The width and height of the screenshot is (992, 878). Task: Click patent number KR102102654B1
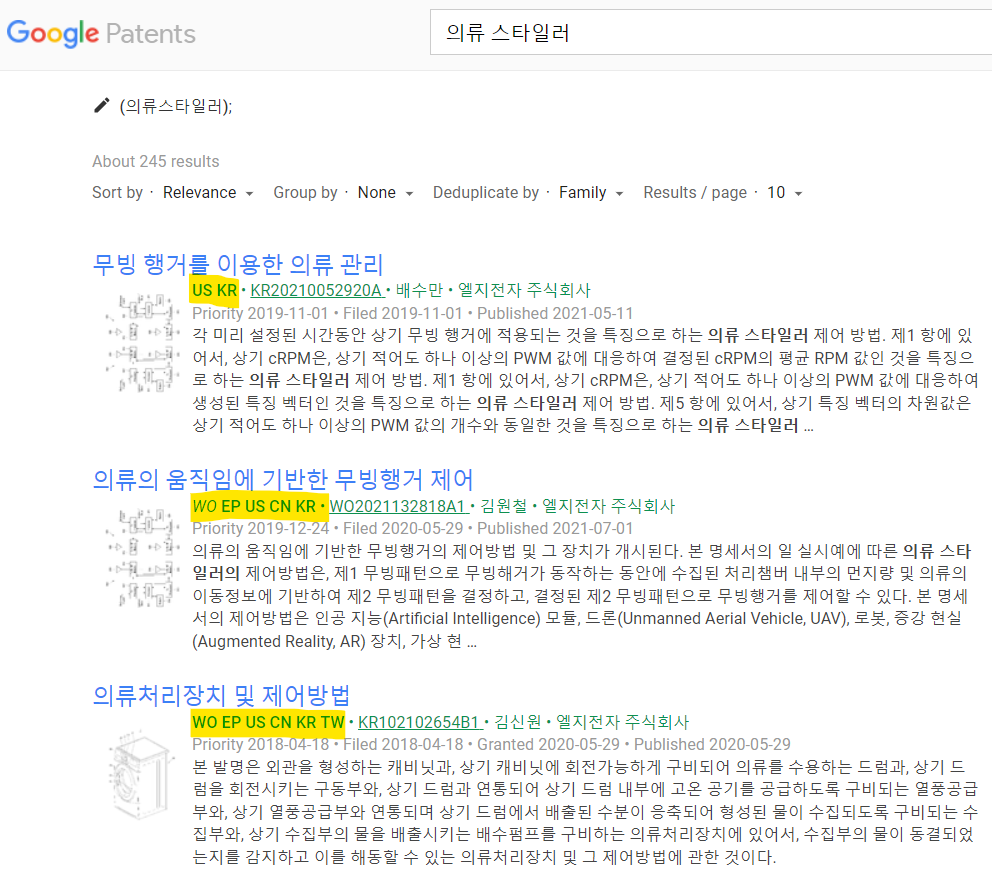click(420, 722)
